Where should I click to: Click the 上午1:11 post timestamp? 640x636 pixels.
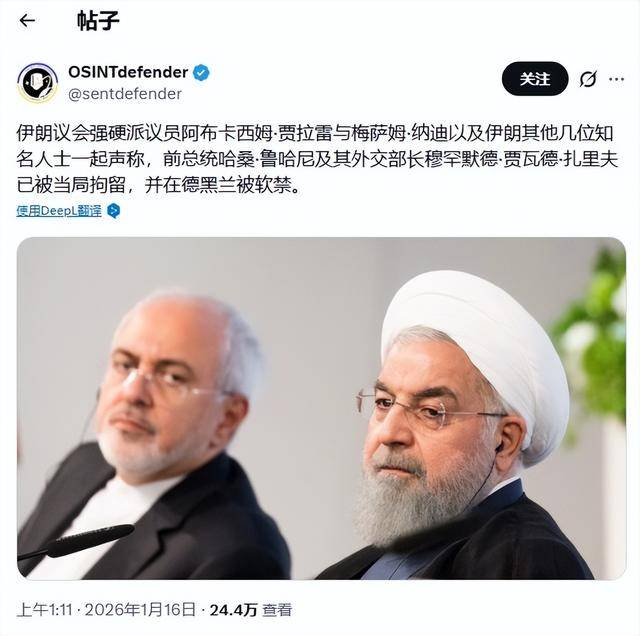click(x=44, y=610)
